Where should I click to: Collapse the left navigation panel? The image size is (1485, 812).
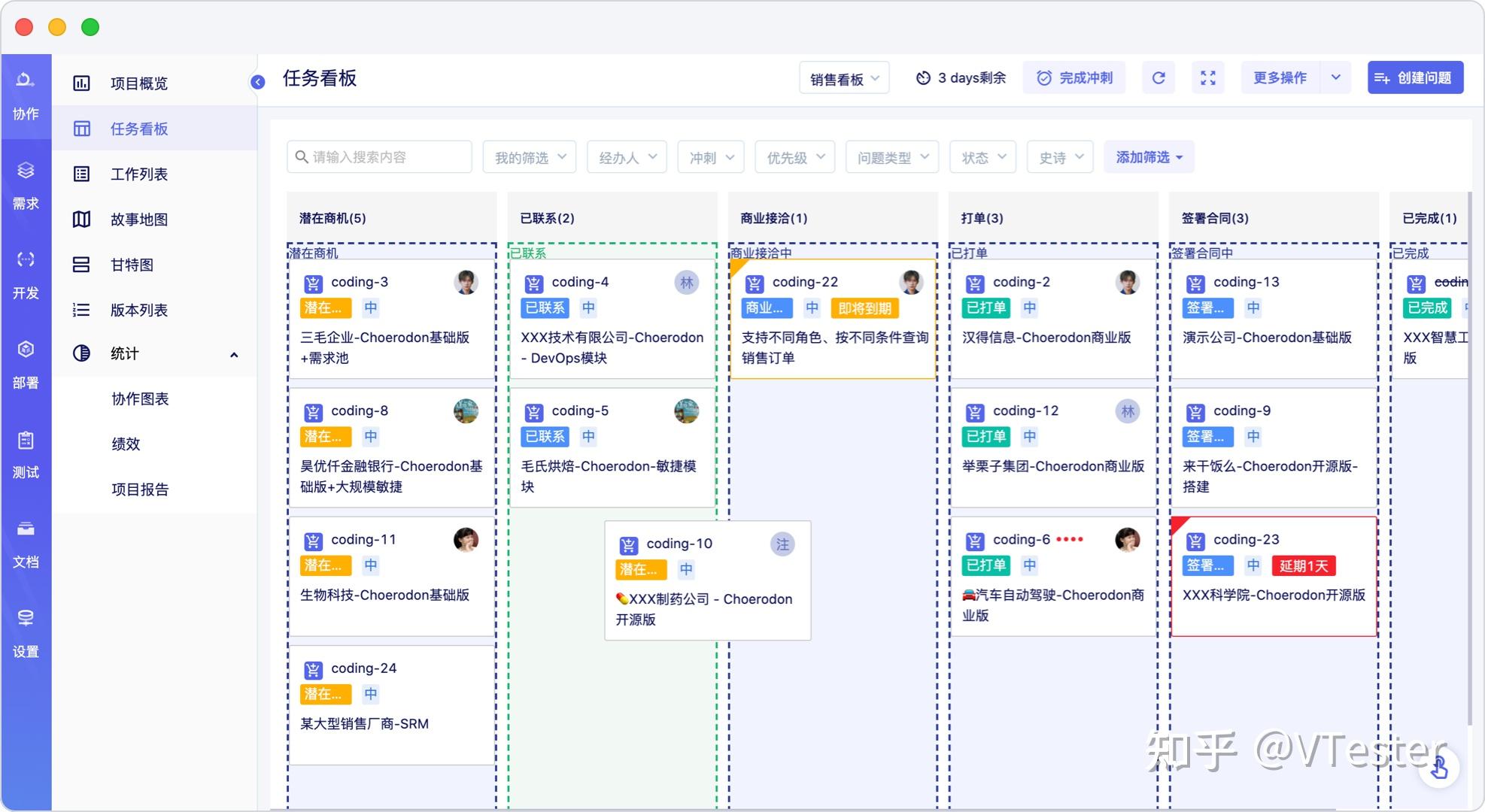[x=258, y=81]
